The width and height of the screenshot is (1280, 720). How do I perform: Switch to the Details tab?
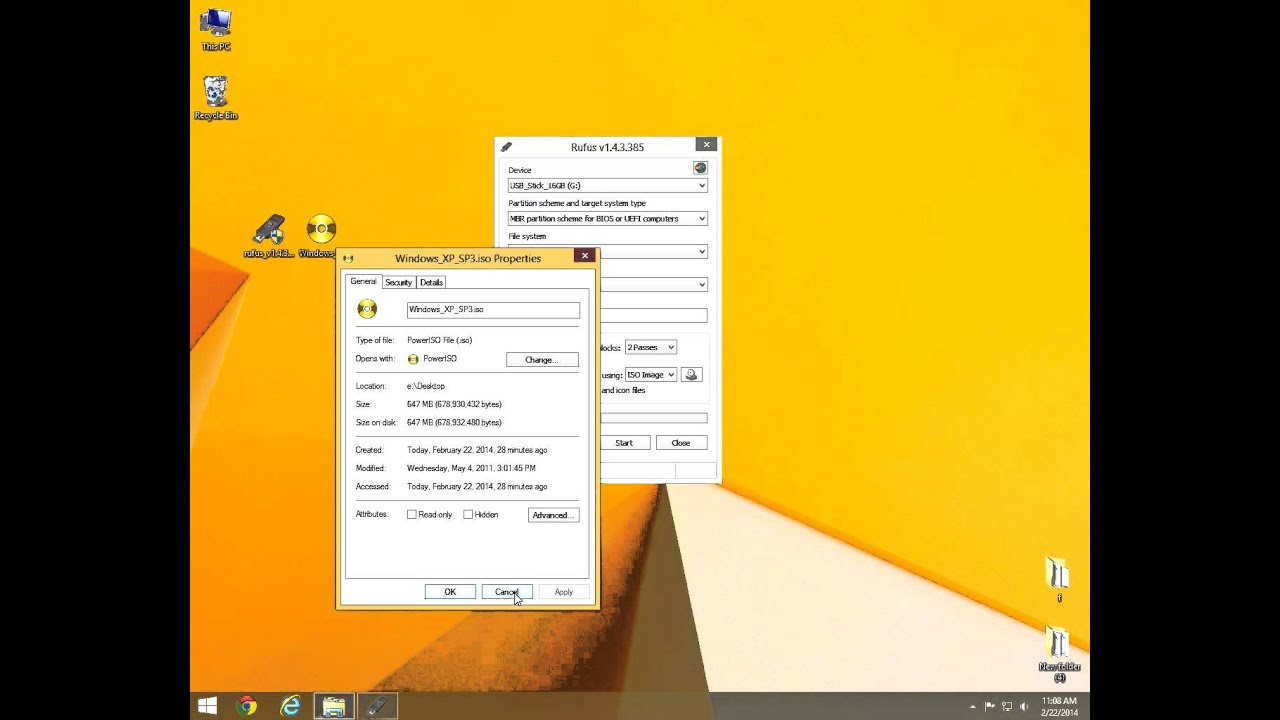coord(431,282)
